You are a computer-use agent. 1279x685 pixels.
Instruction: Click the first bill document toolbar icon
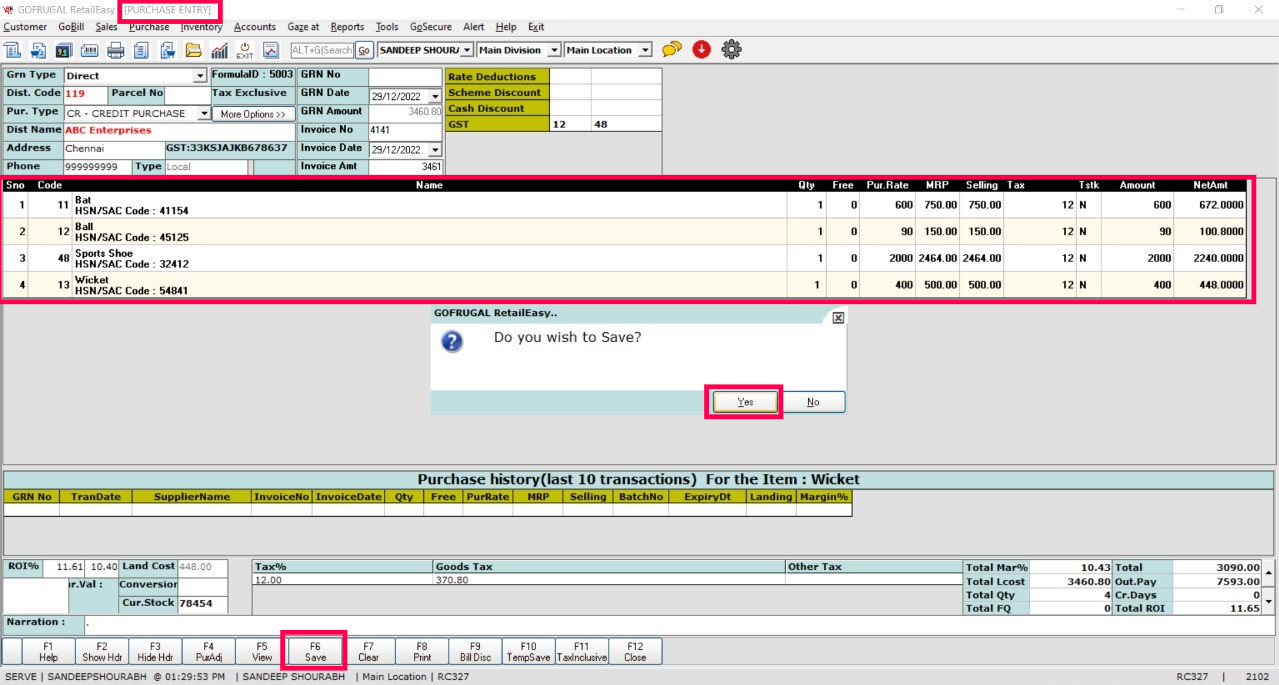click(12, 50)
